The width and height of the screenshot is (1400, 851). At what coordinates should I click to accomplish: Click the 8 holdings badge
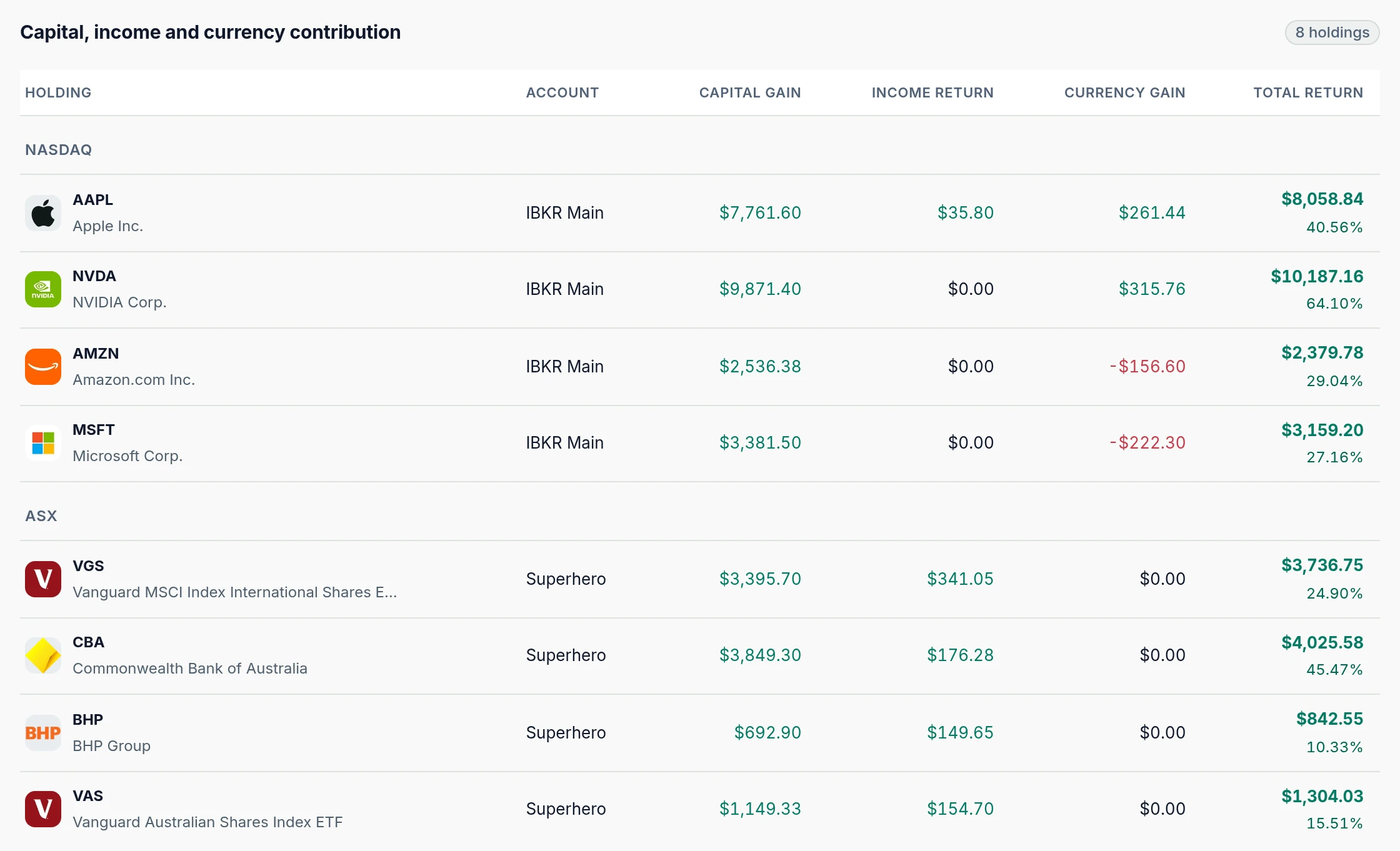point(1332,32)
